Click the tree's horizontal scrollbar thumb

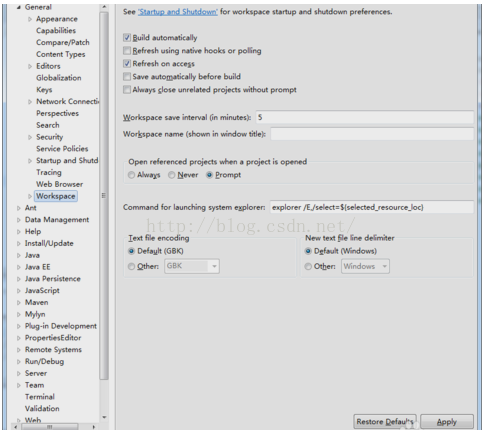[x=50, y=427]
